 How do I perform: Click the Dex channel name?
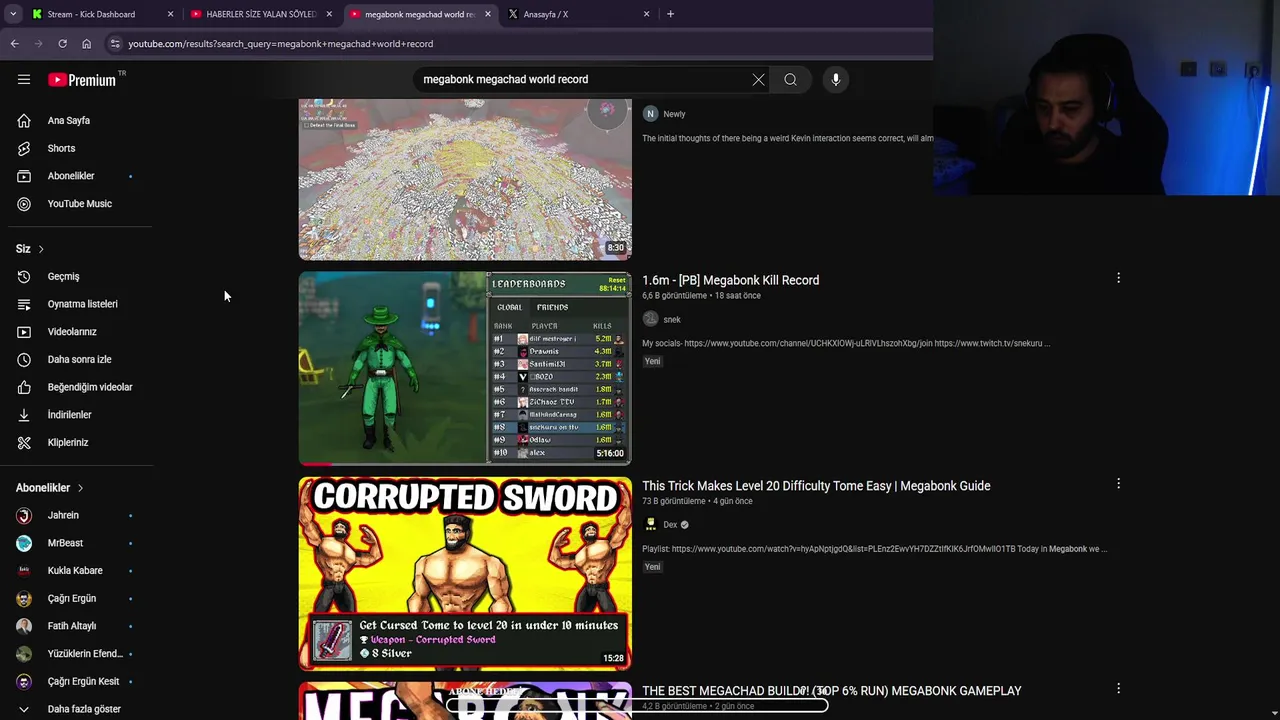click(x=670, y=525)
